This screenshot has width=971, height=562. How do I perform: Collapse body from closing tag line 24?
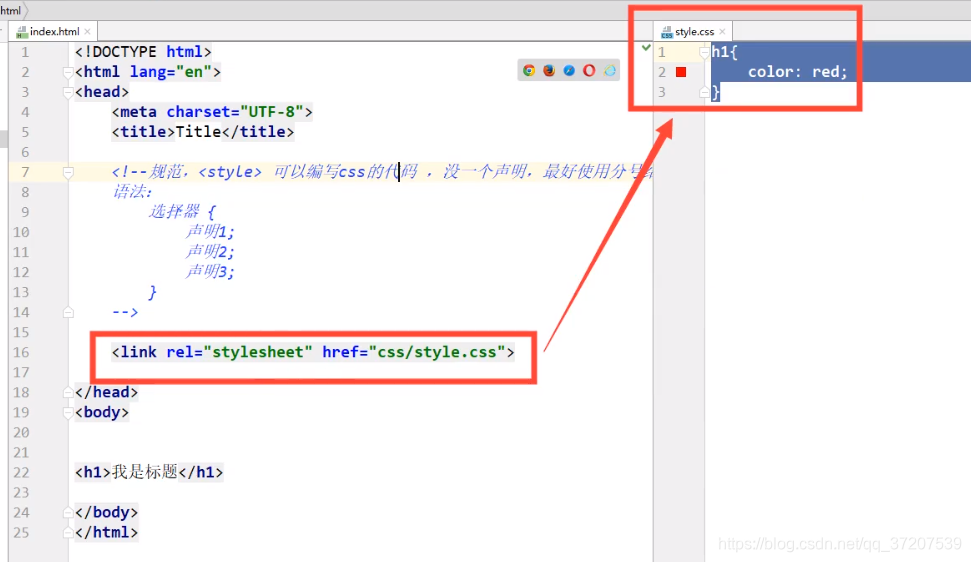68,512
